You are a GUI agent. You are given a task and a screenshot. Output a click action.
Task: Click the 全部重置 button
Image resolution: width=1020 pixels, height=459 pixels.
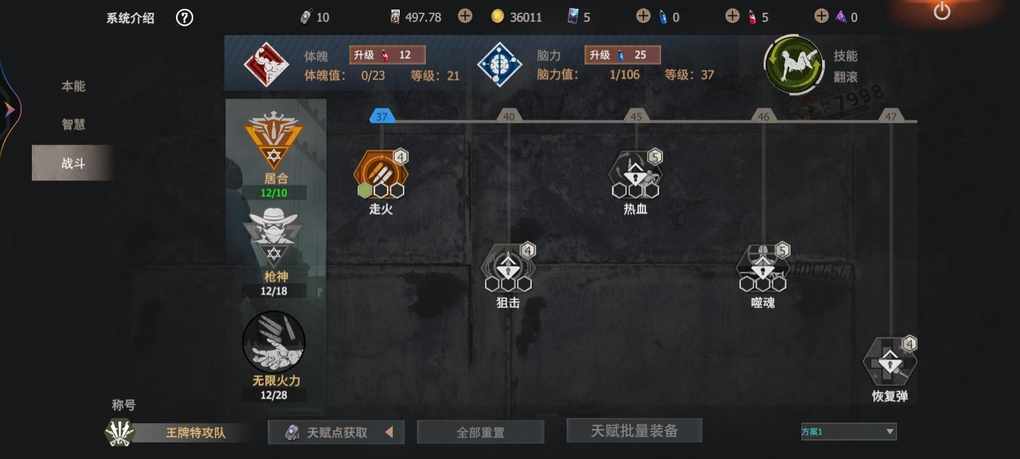(x=480, y=432)
